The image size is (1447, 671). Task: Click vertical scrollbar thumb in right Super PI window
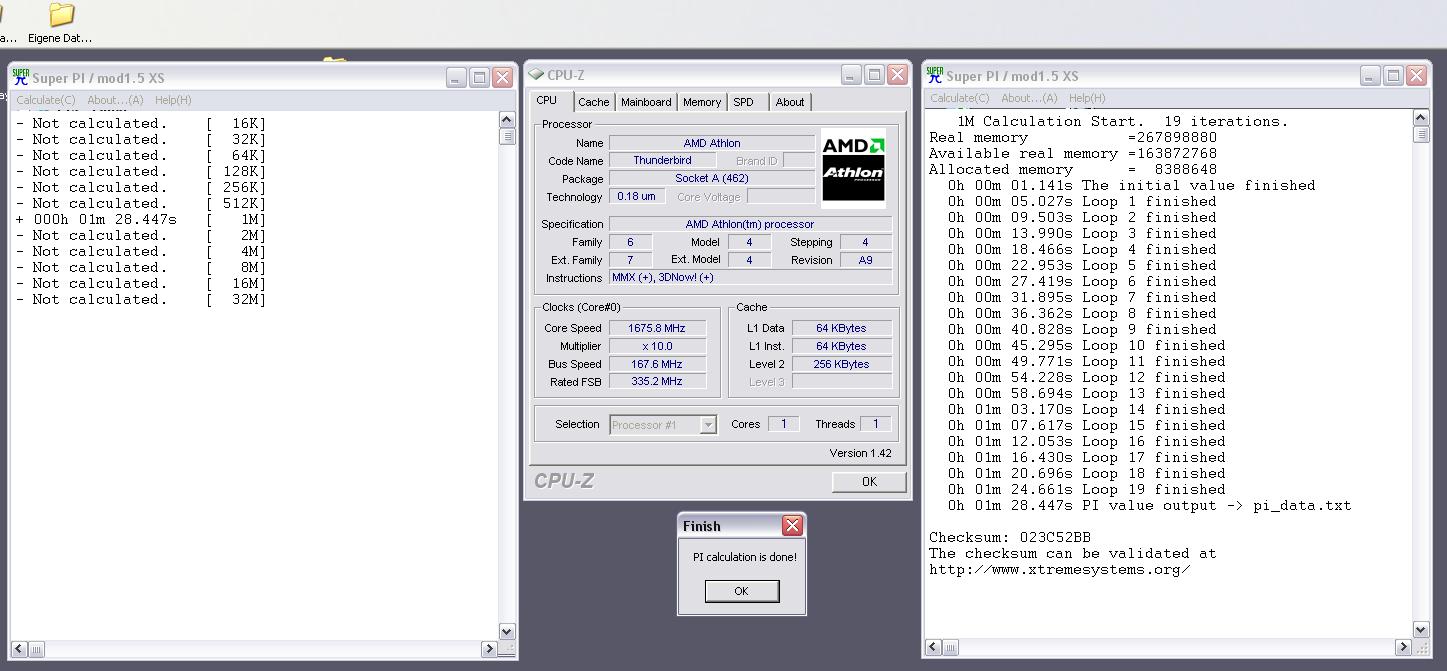(1421, 135)
